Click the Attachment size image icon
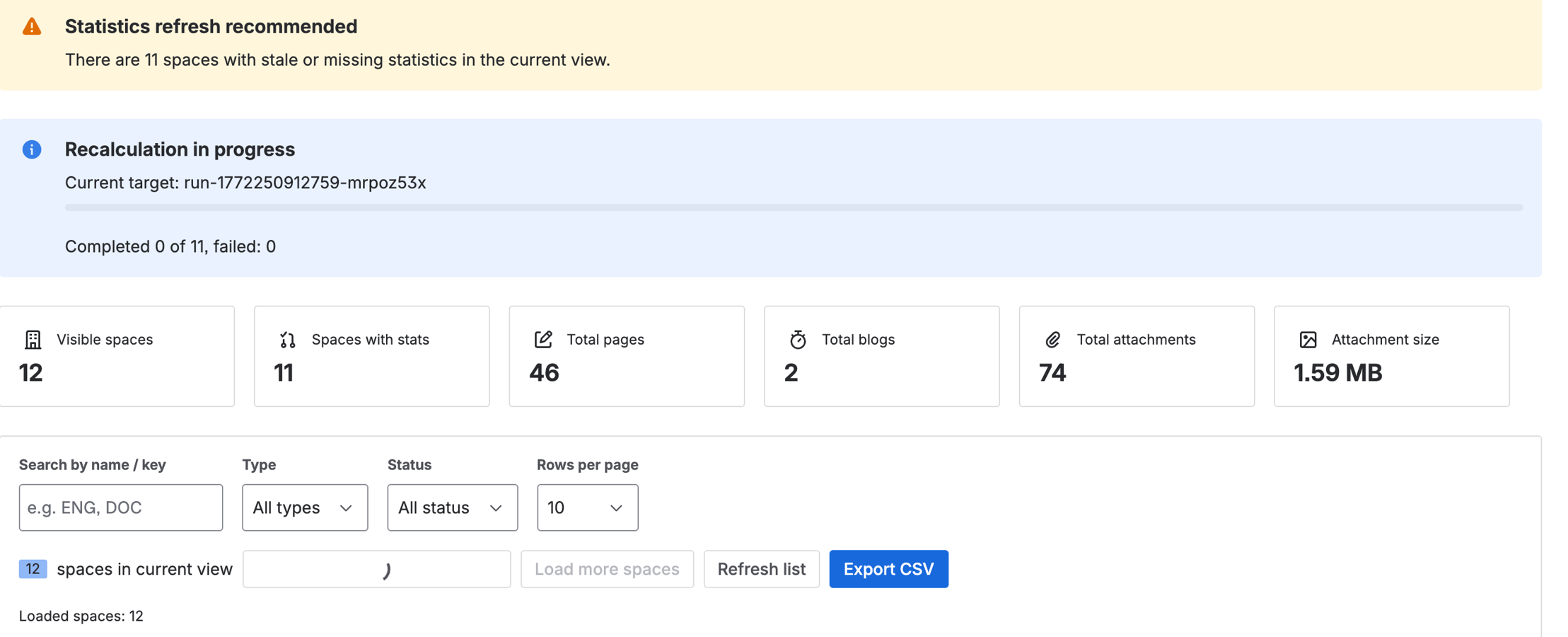This screenshot has height=637, width=1568. pyautogui.click(x=1308, y=339)
